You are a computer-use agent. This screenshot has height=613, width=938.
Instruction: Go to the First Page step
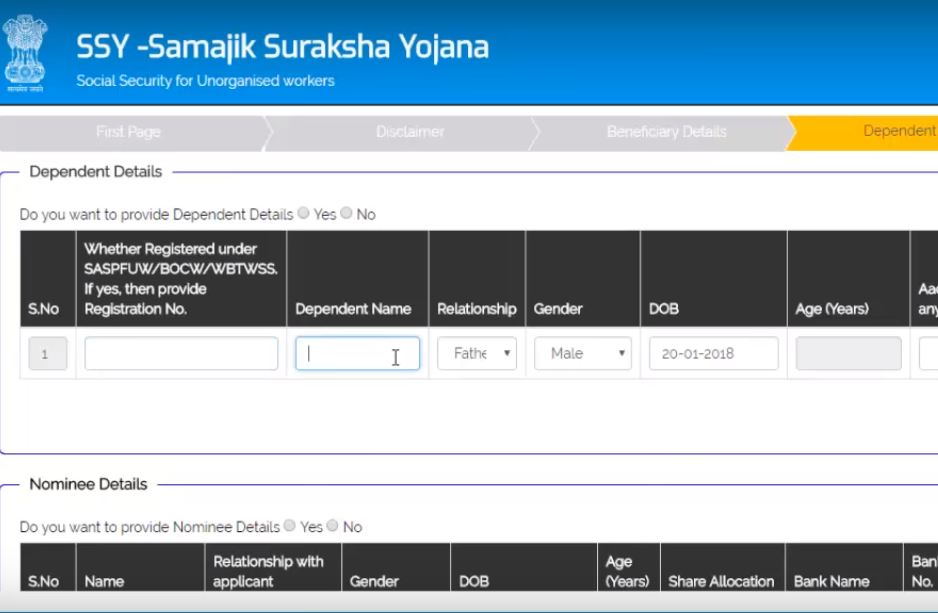coord(128,132)
